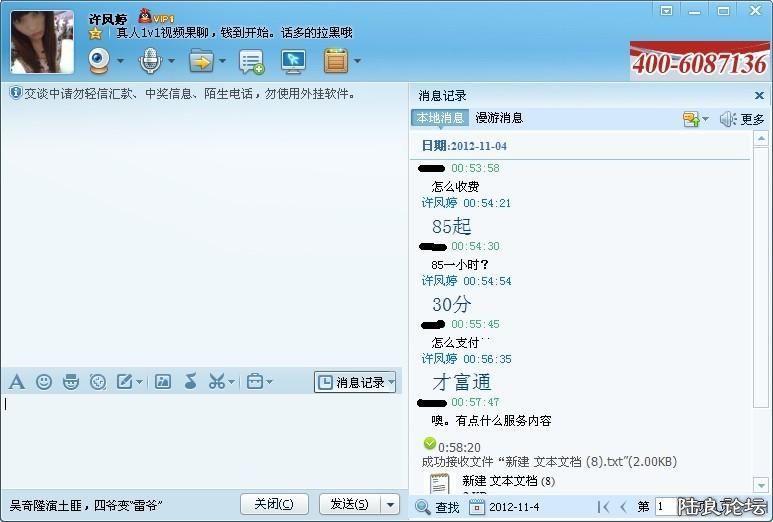Click the send picture icon
The image size is (773, 522).
coord(163,382)
